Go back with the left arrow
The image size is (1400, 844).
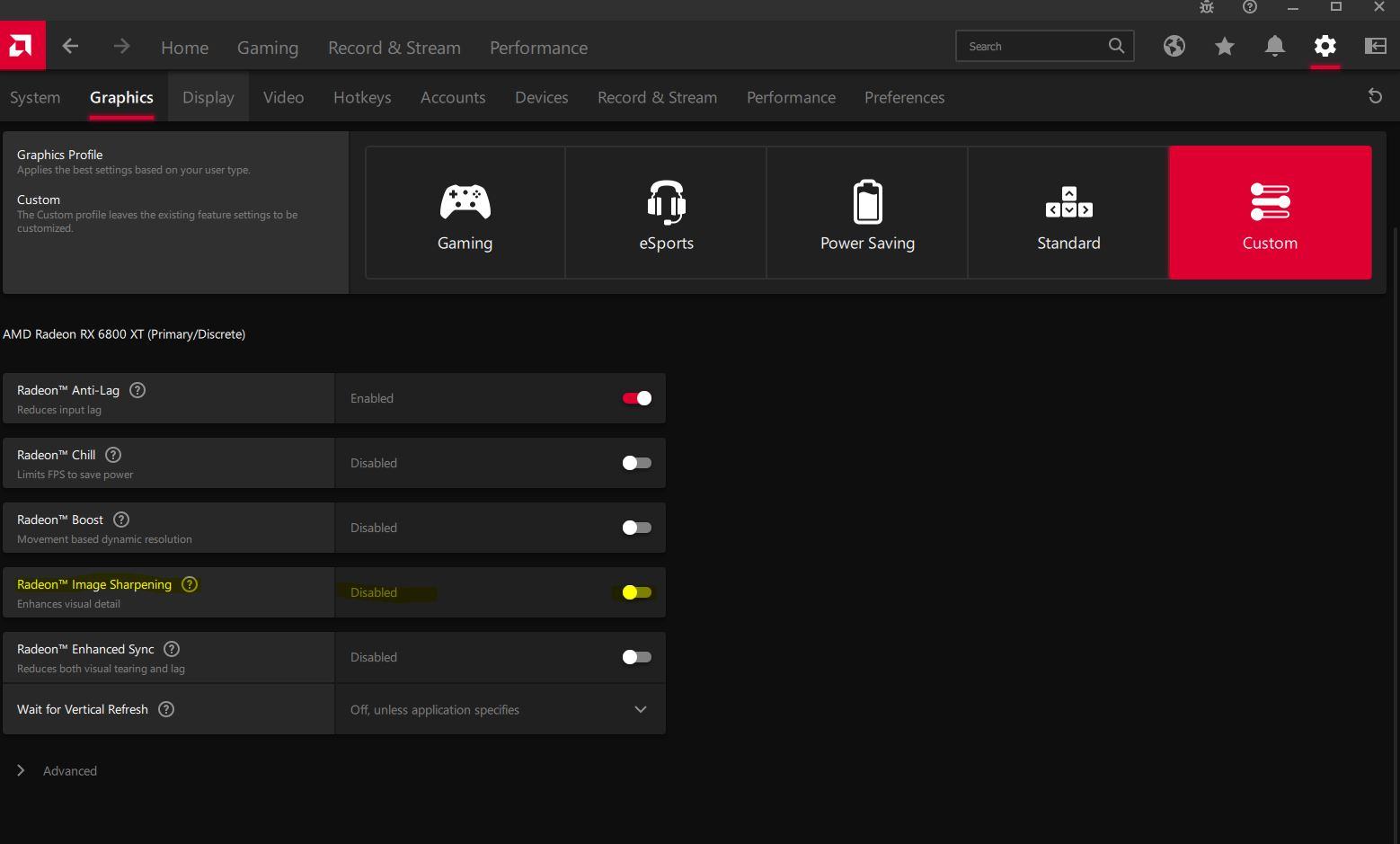[70, 46]
